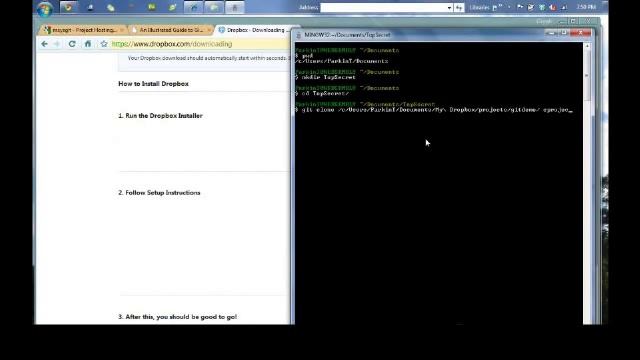Click the Dropbox download auto-start notice
Screen dimensions: 640x360
point(208,58)
